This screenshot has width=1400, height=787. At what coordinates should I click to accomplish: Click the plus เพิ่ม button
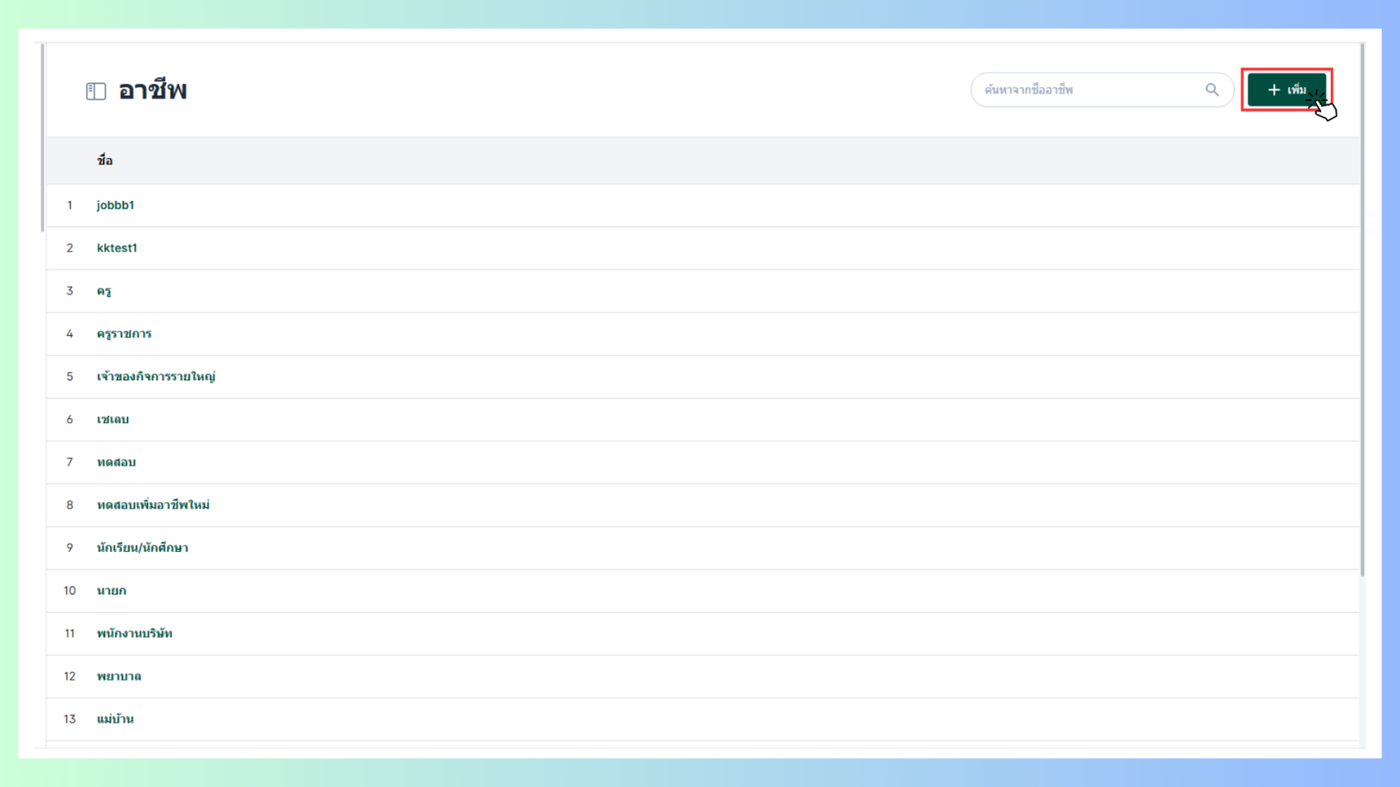[x=1287, y=90]
